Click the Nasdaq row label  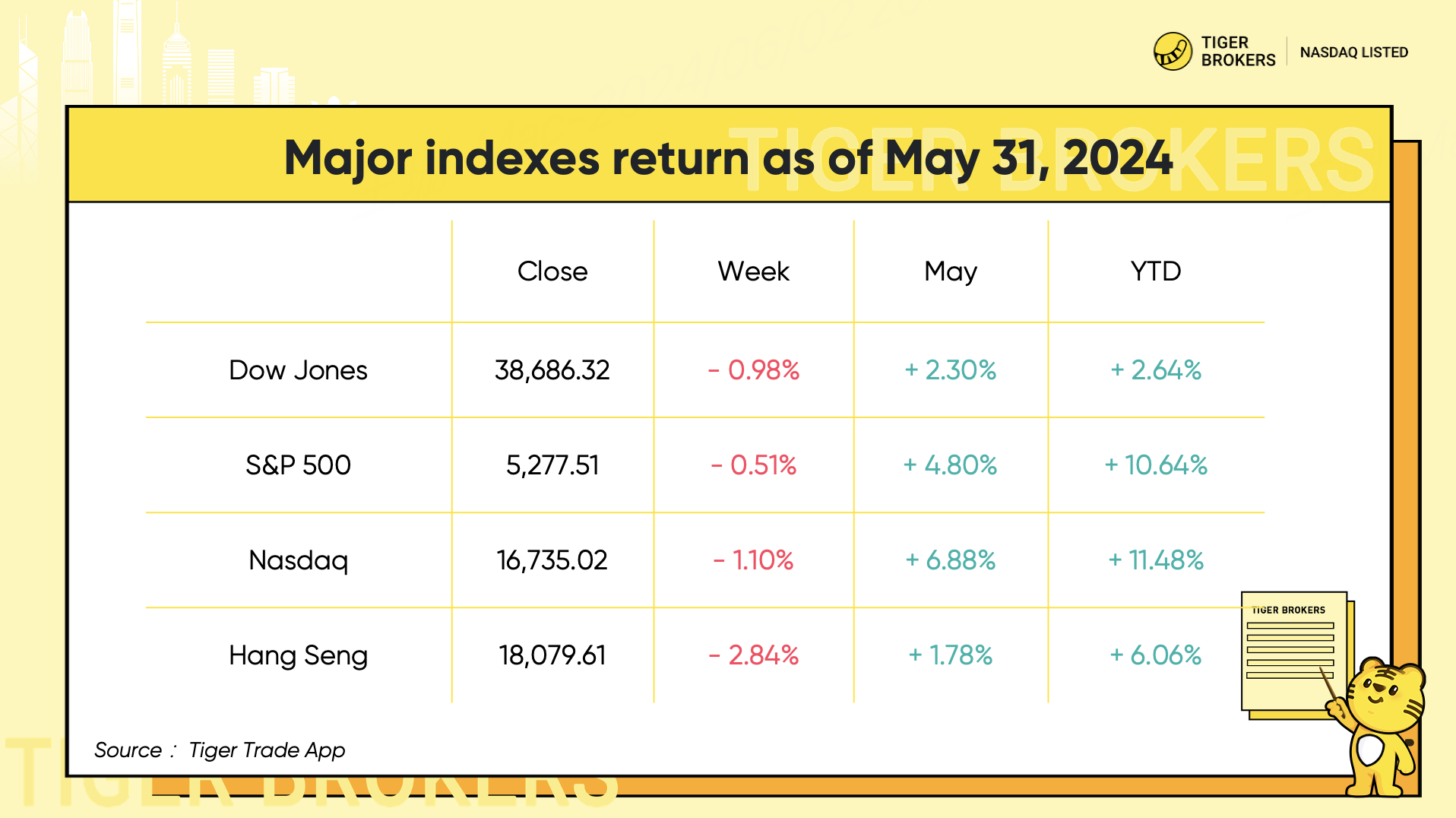pos(298,560)
